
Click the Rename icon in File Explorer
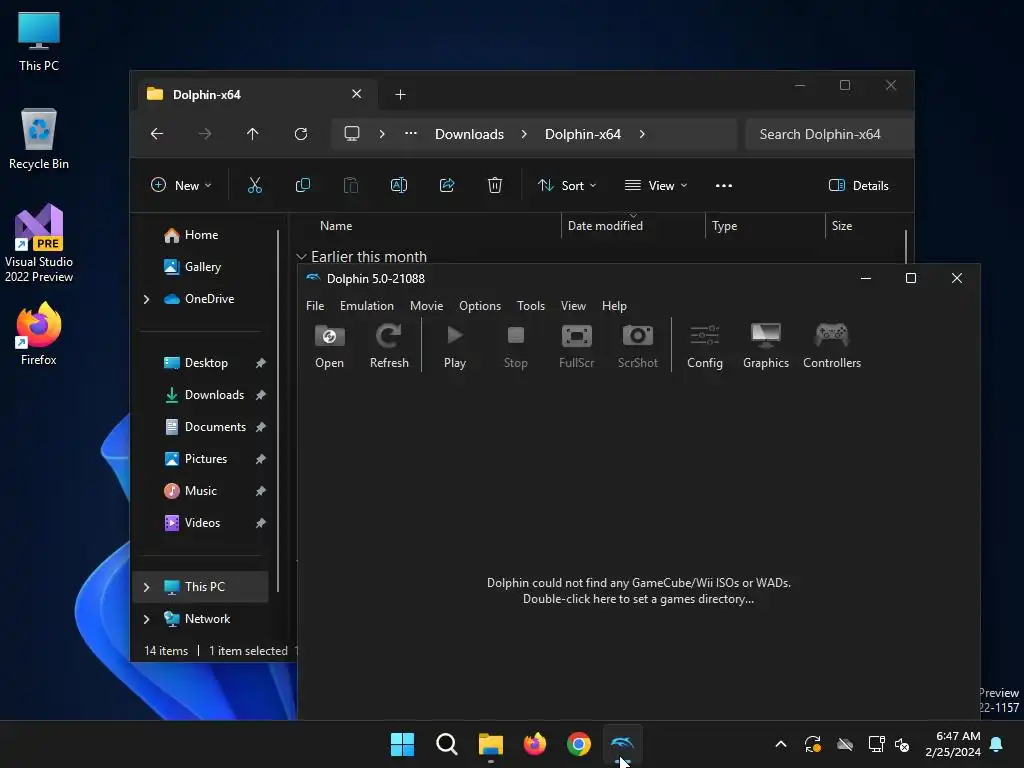tap(398, 185)
